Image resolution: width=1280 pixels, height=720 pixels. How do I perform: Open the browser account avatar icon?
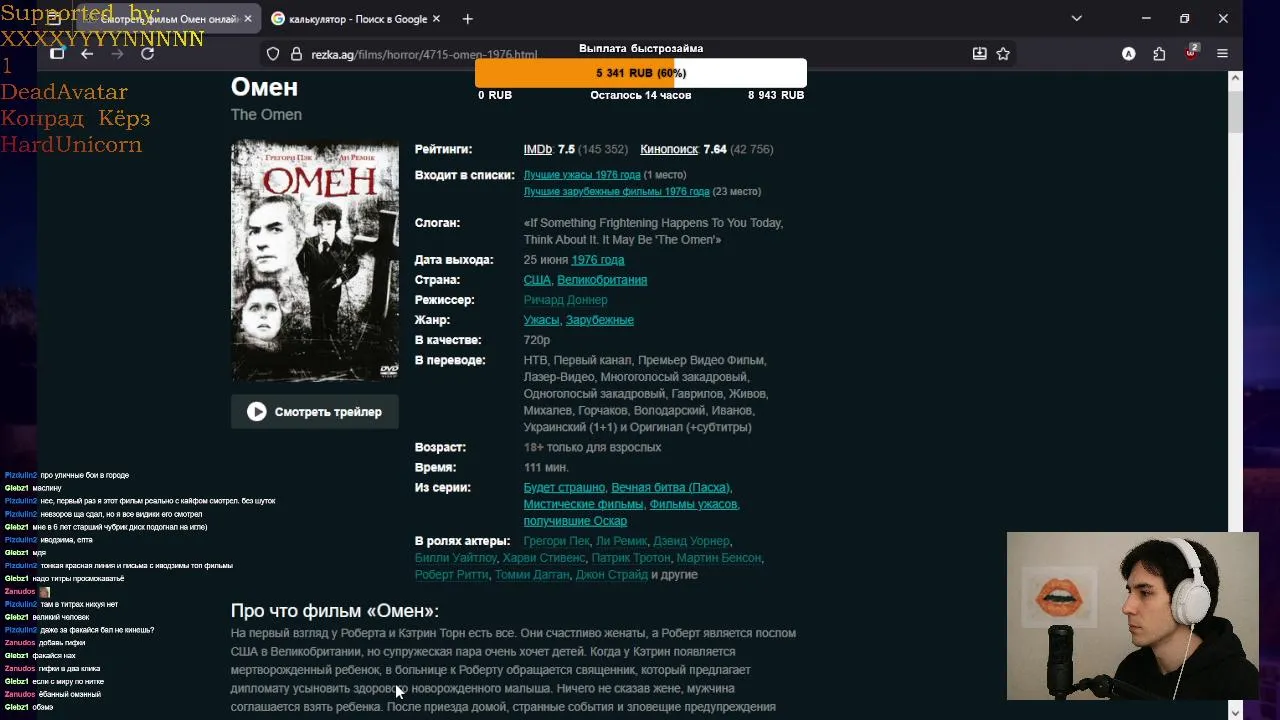tap(1129, 54)
